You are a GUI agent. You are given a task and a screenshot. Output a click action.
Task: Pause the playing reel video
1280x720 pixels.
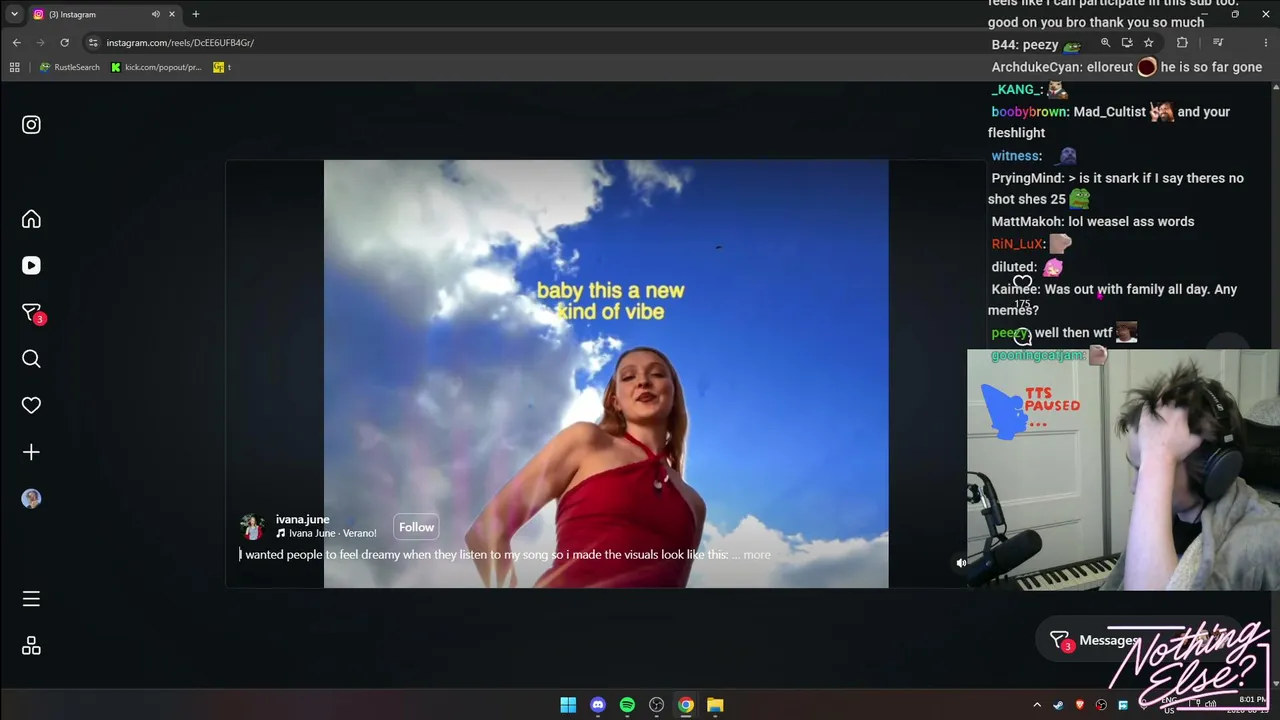coord(606,374)
